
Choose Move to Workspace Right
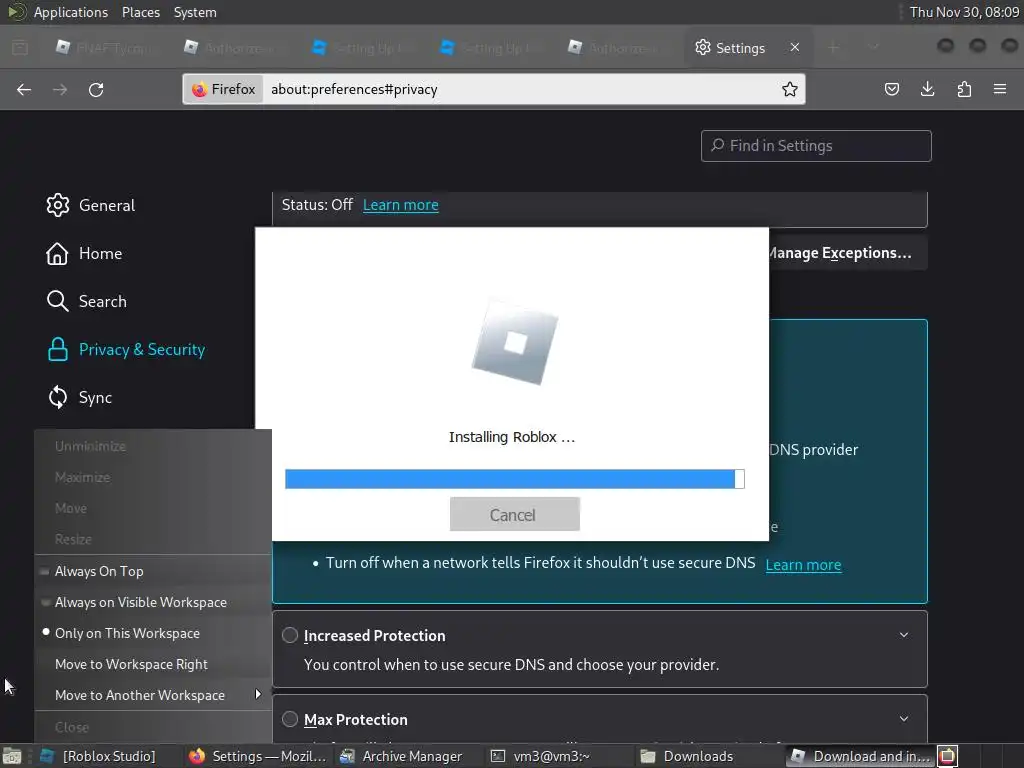153,664
